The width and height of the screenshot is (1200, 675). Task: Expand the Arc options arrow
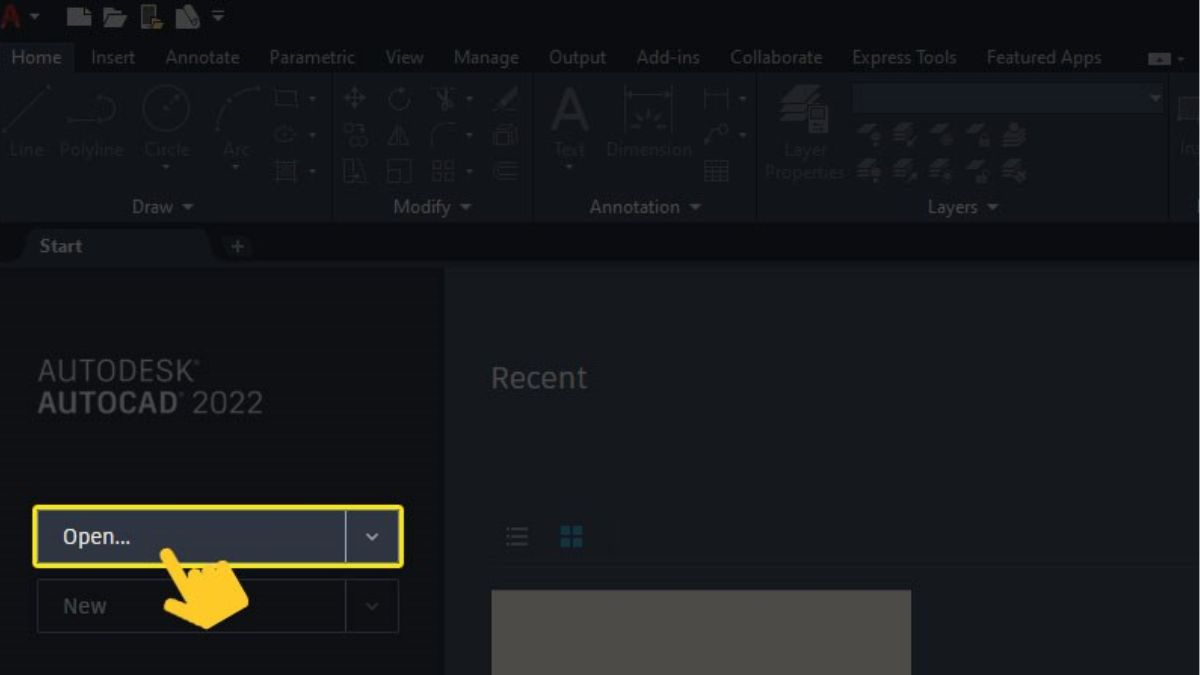tap(236, 168)
